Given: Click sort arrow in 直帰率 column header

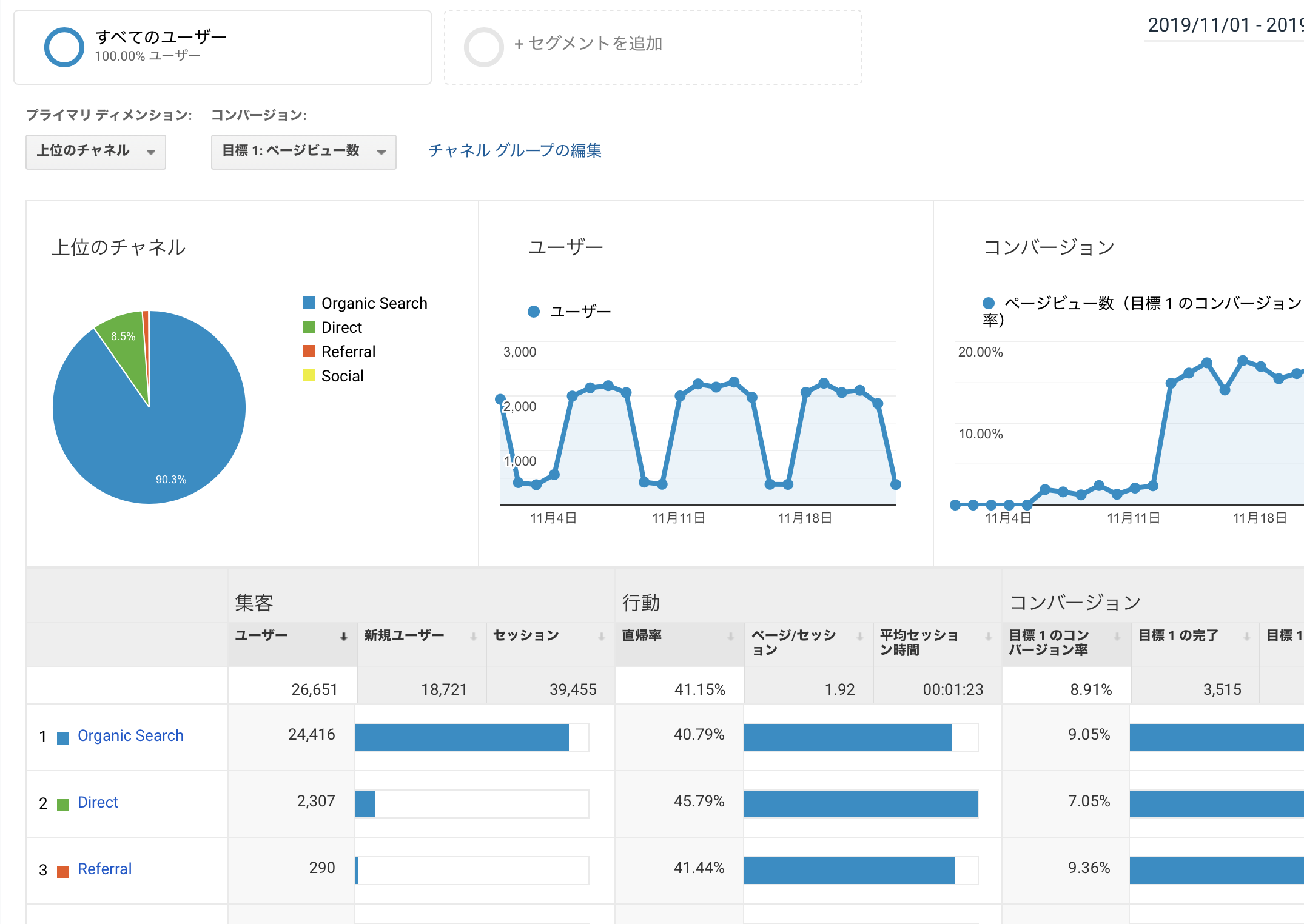Looking at the screenshot, I should pyautogui.click(x=731, y=636).
